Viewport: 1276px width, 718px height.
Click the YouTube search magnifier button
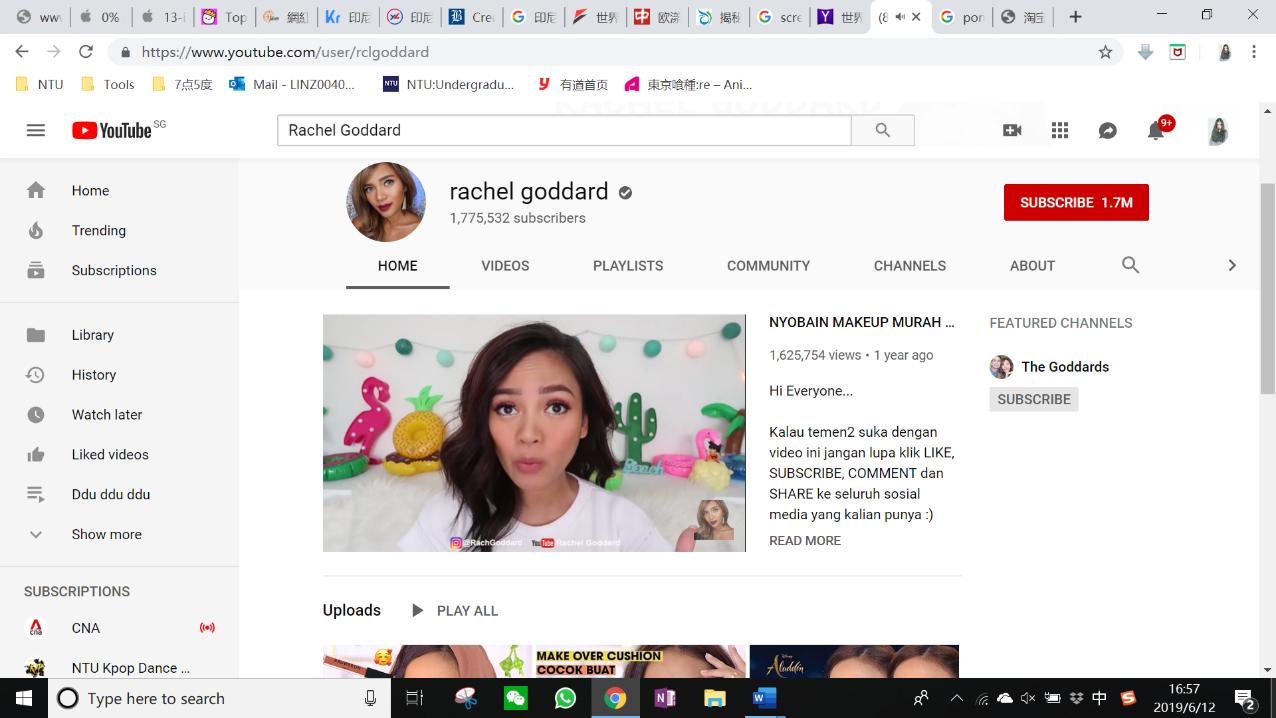tap(882, 130)
